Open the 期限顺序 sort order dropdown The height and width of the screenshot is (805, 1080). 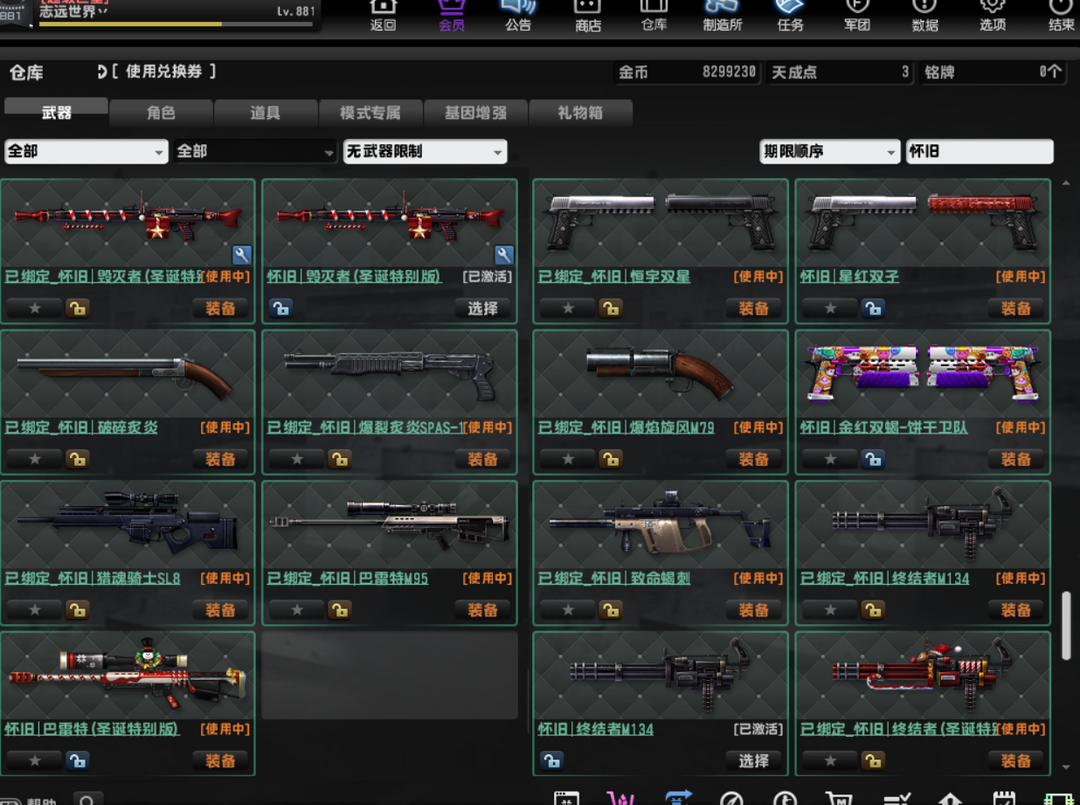pyautogui.click(x=829, y=152)
